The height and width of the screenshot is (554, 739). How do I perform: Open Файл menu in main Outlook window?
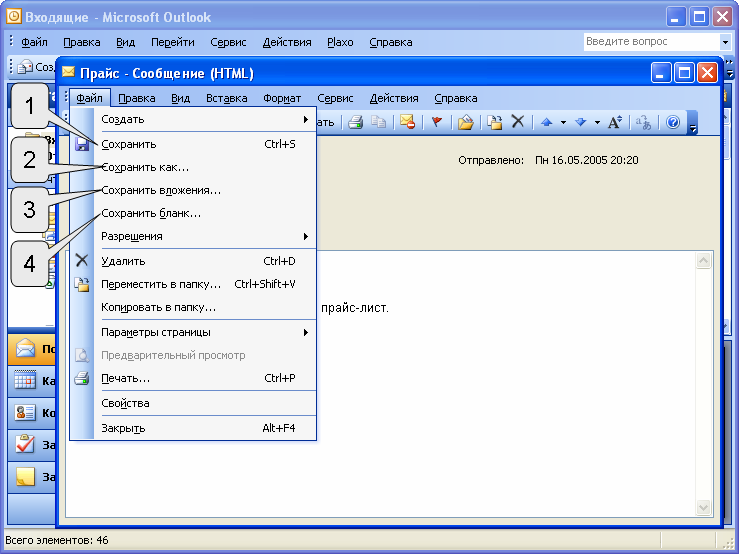click(34, 42)
